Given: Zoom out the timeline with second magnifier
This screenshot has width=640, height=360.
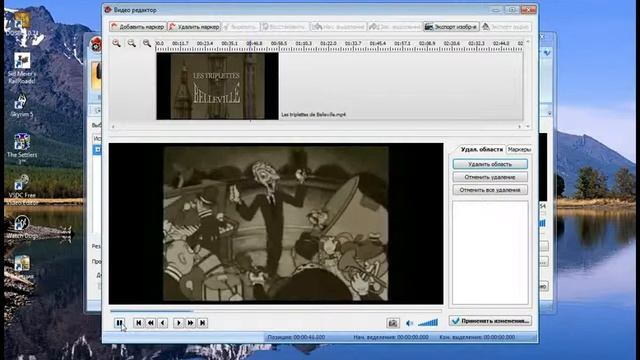Looking at the screenshot, I should [131, 43].
